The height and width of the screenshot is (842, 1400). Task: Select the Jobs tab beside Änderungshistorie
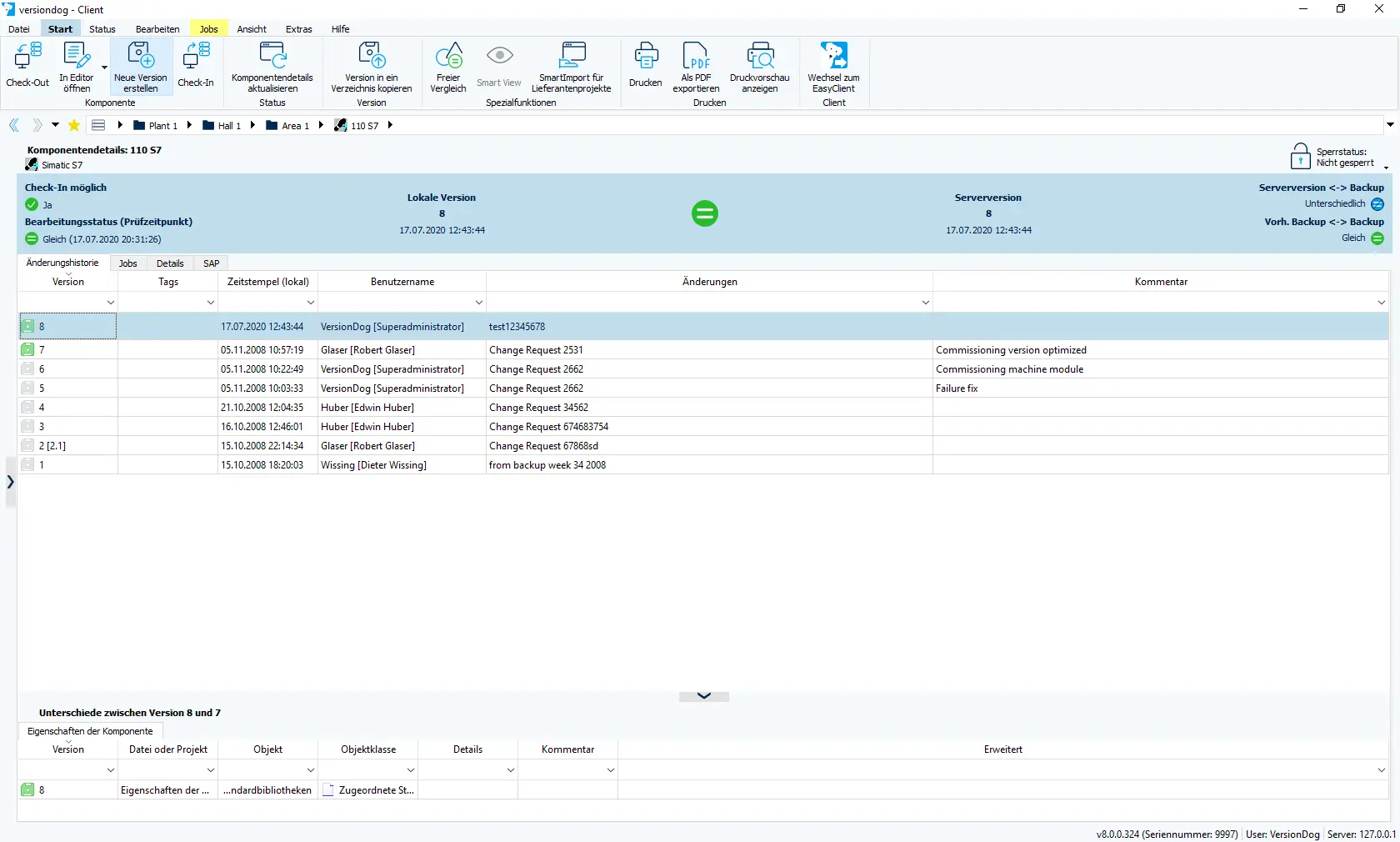[128, 263]
